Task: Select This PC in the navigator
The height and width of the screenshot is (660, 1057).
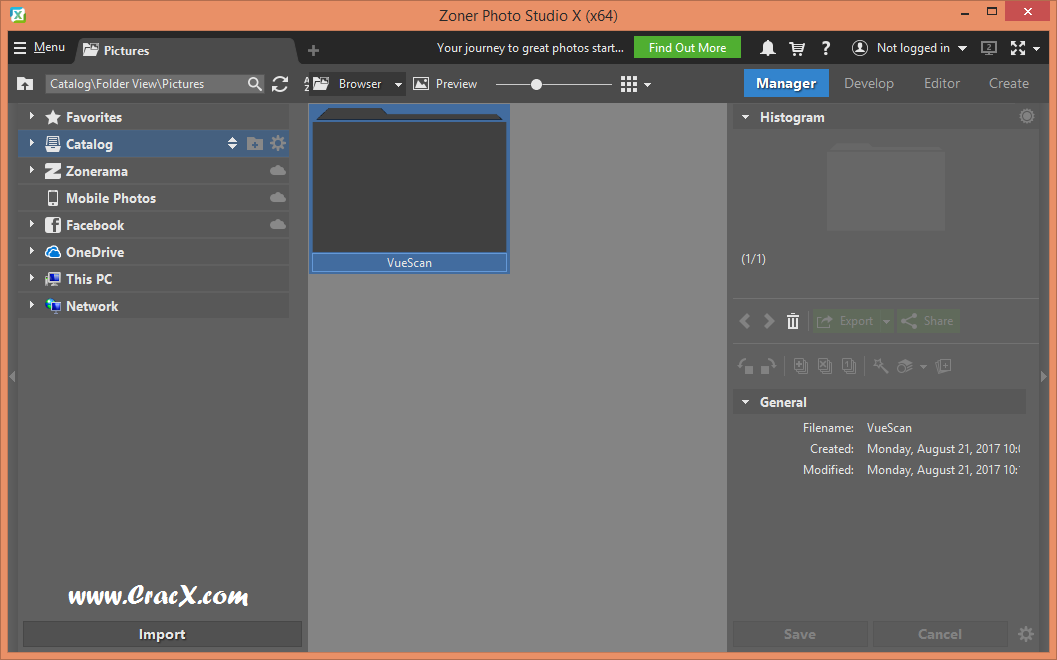Action: 89,279
